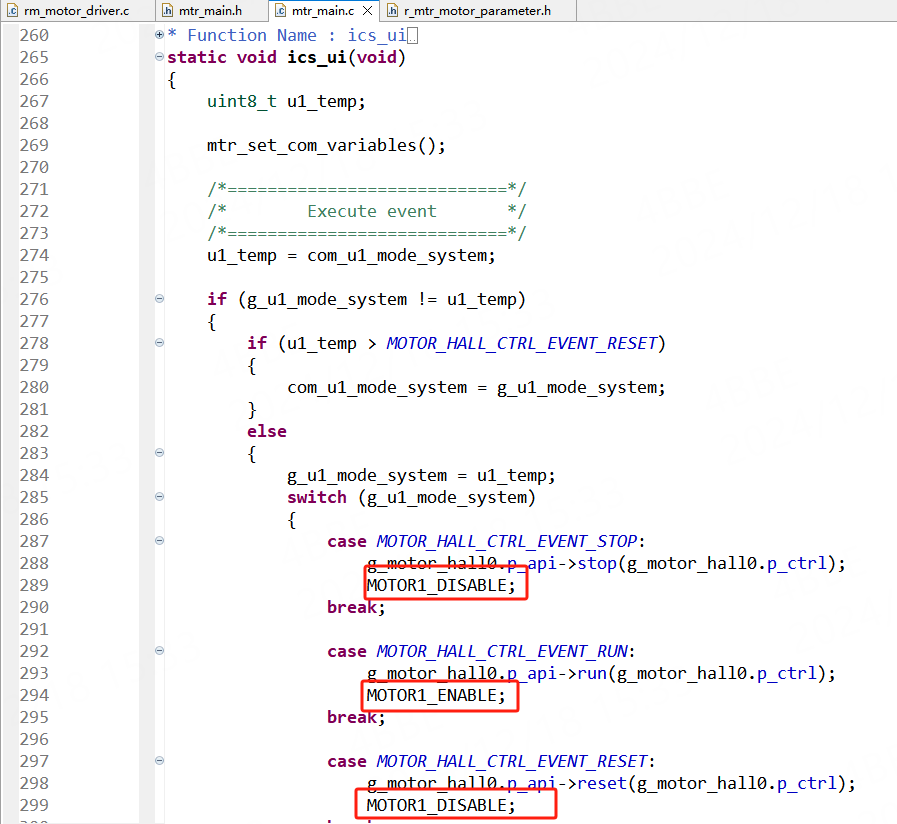The width and height of the screenshot is (897, 824).
Task: Collapse the if g_u1_mode_system block
Action: tap(159, 299)
